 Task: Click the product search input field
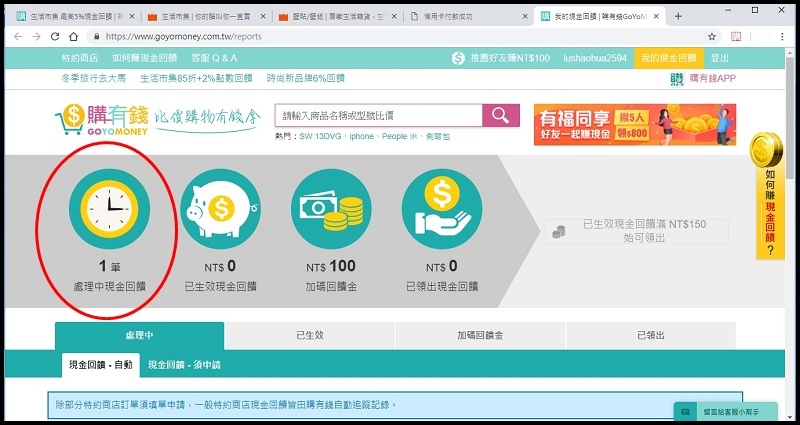pos(378,116)
